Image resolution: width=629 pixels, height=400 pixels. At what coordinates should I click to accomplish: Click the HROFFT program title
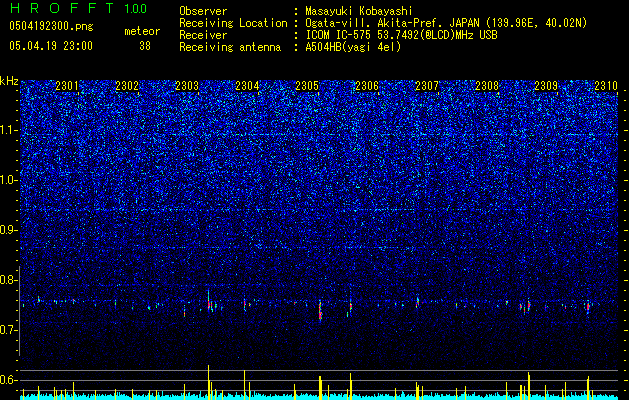[61, 8]
